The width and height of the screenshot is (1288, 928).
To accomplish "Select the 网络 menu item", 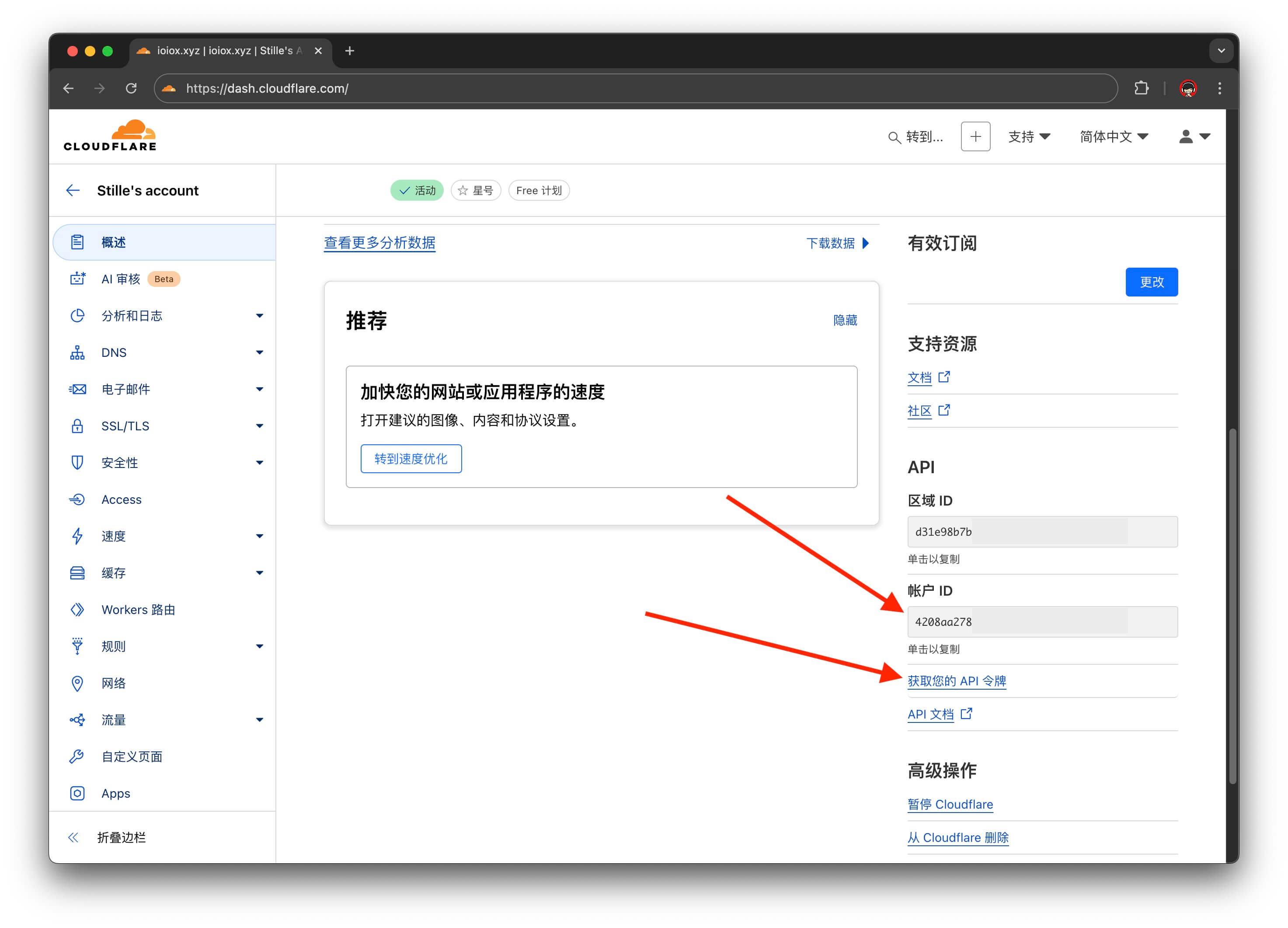I will pos(165,683).
